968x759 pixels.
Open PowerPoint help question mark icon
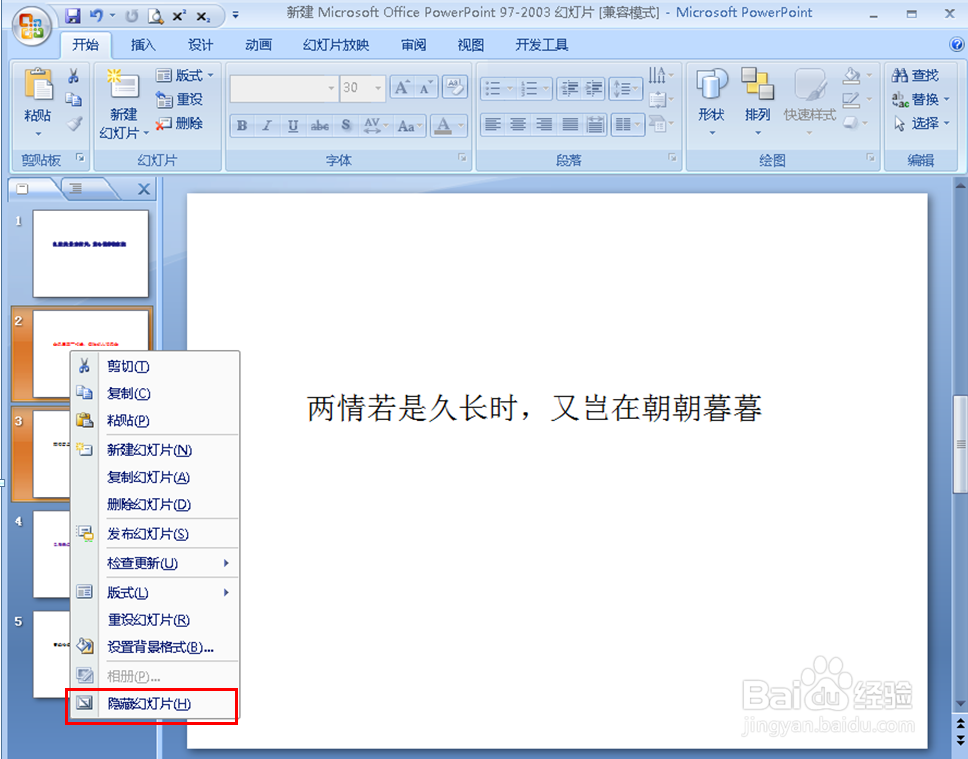(957, 44)
